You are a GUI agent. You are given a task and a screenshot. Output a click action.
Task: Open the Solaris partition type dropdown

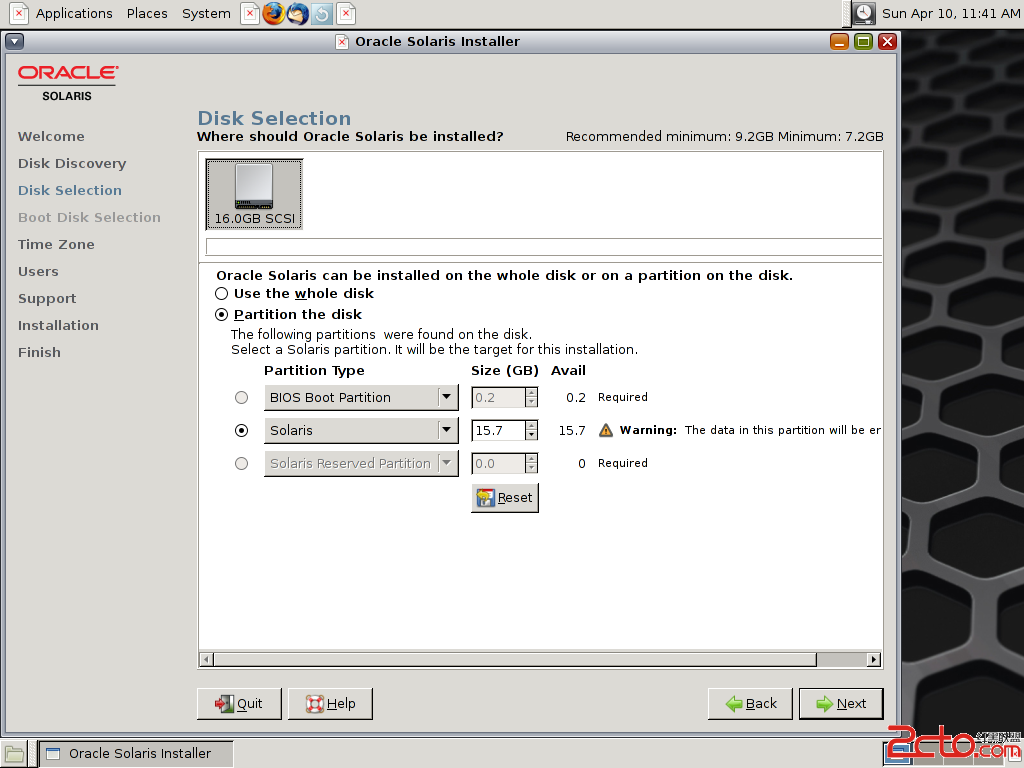coord(361,430)
